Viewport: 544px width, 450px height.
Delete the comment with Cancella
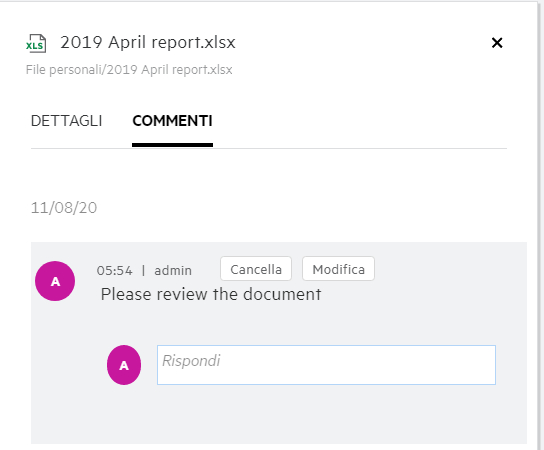[256, 269]
